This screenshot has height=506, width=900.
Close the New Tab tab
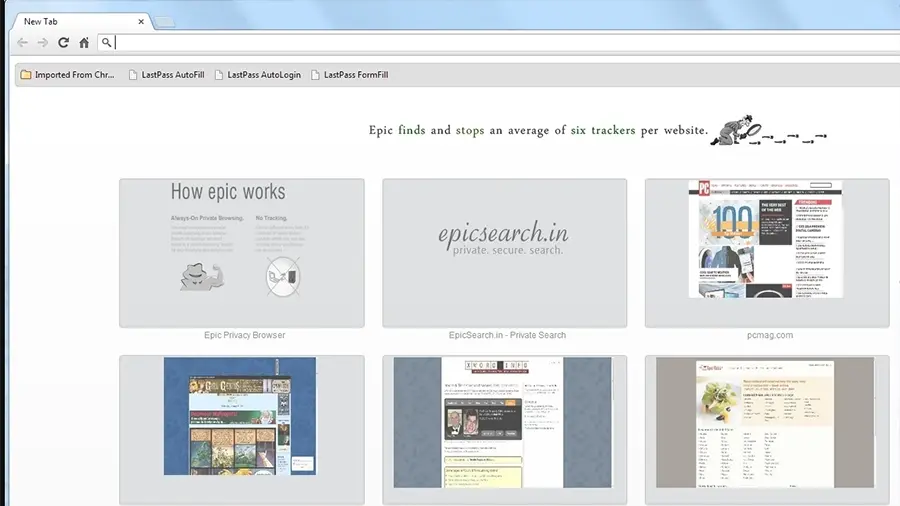coord(141,22)
